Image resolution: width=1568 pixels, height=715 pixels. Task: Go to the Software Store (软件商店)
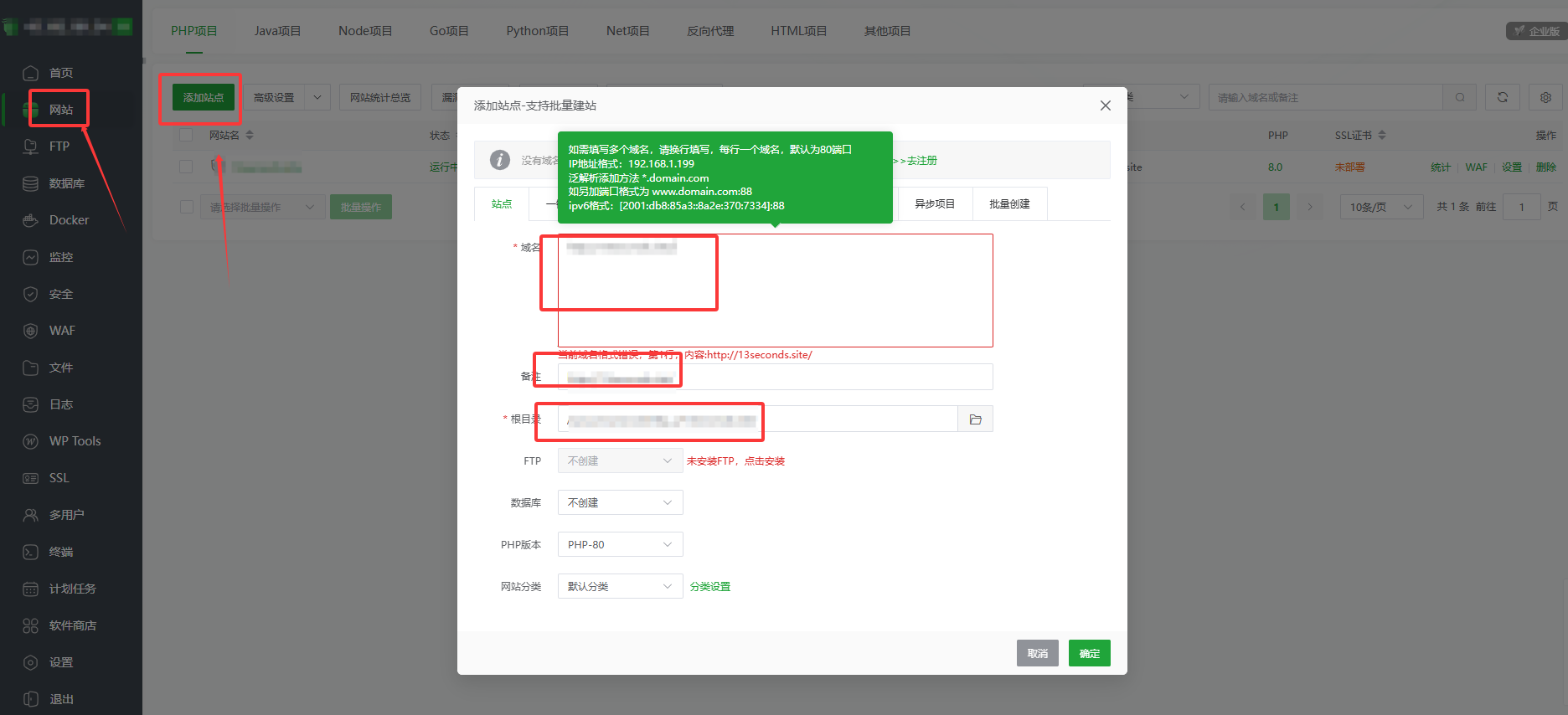point(72,625)
